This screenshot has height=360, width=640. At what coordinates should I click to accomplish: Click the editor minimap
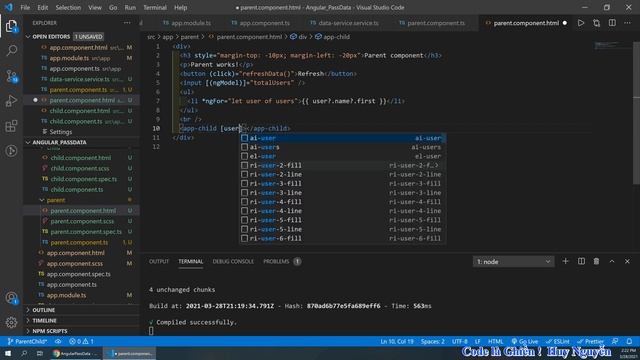(612, 45)
